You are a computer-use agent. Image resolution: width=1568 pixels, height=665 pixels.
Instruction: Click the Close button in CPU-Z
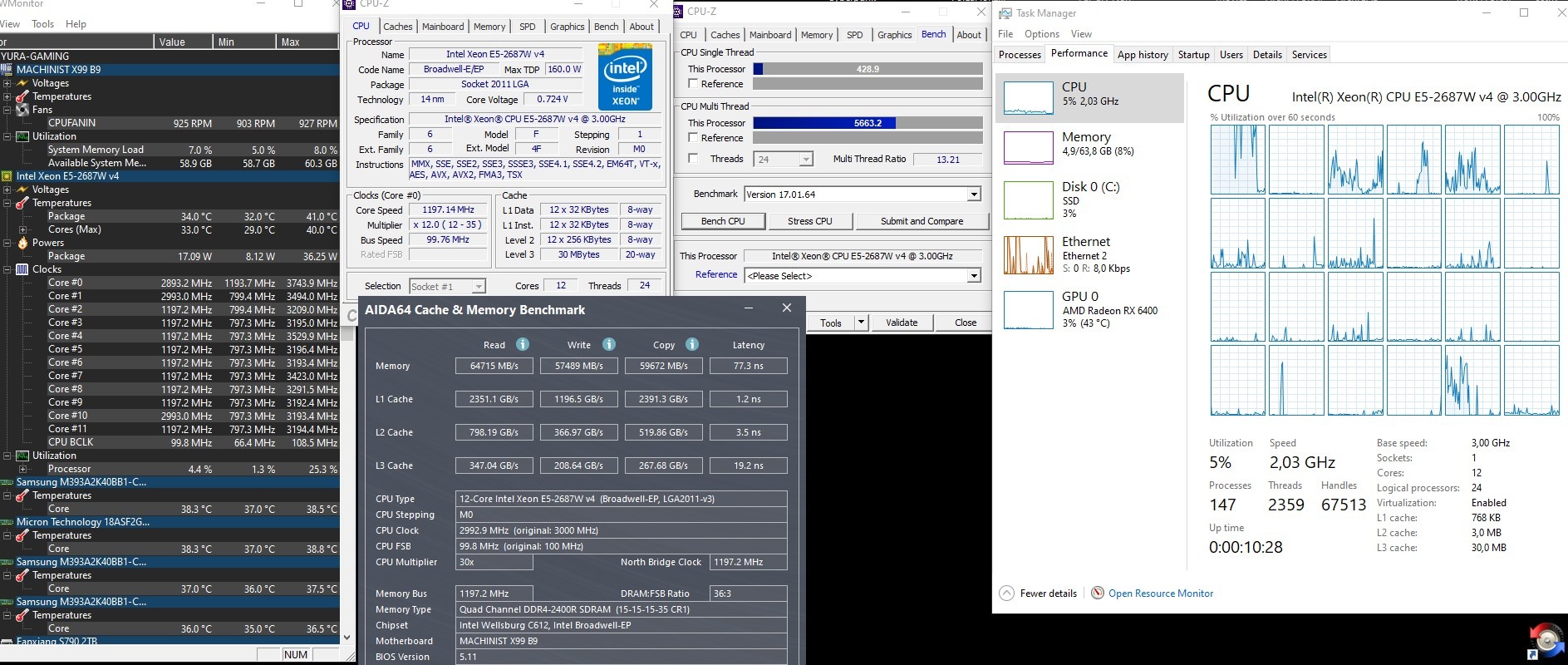[x=966, y=323]
